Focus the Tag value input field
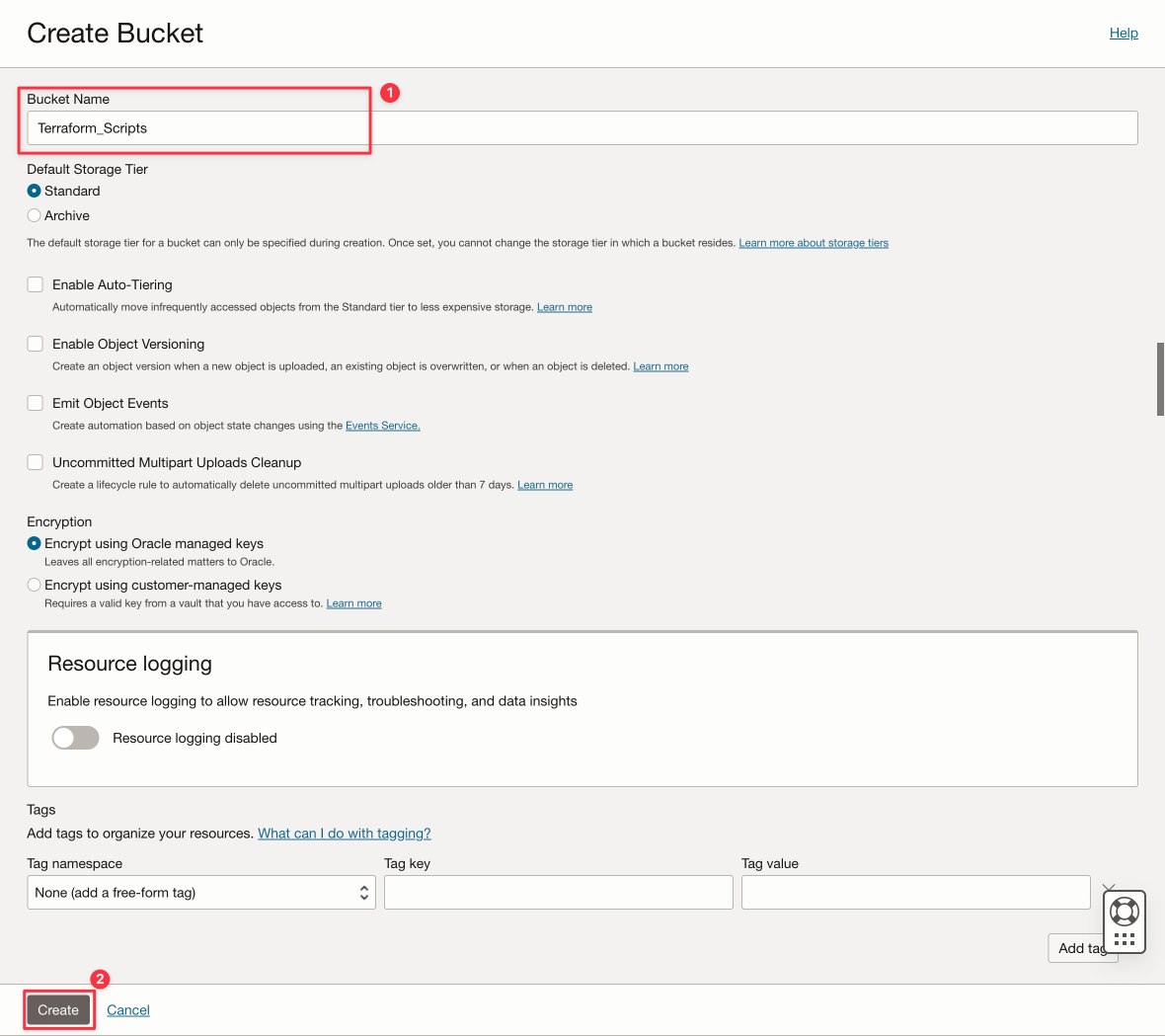1165x1036 pixels. tap(915, 893)
